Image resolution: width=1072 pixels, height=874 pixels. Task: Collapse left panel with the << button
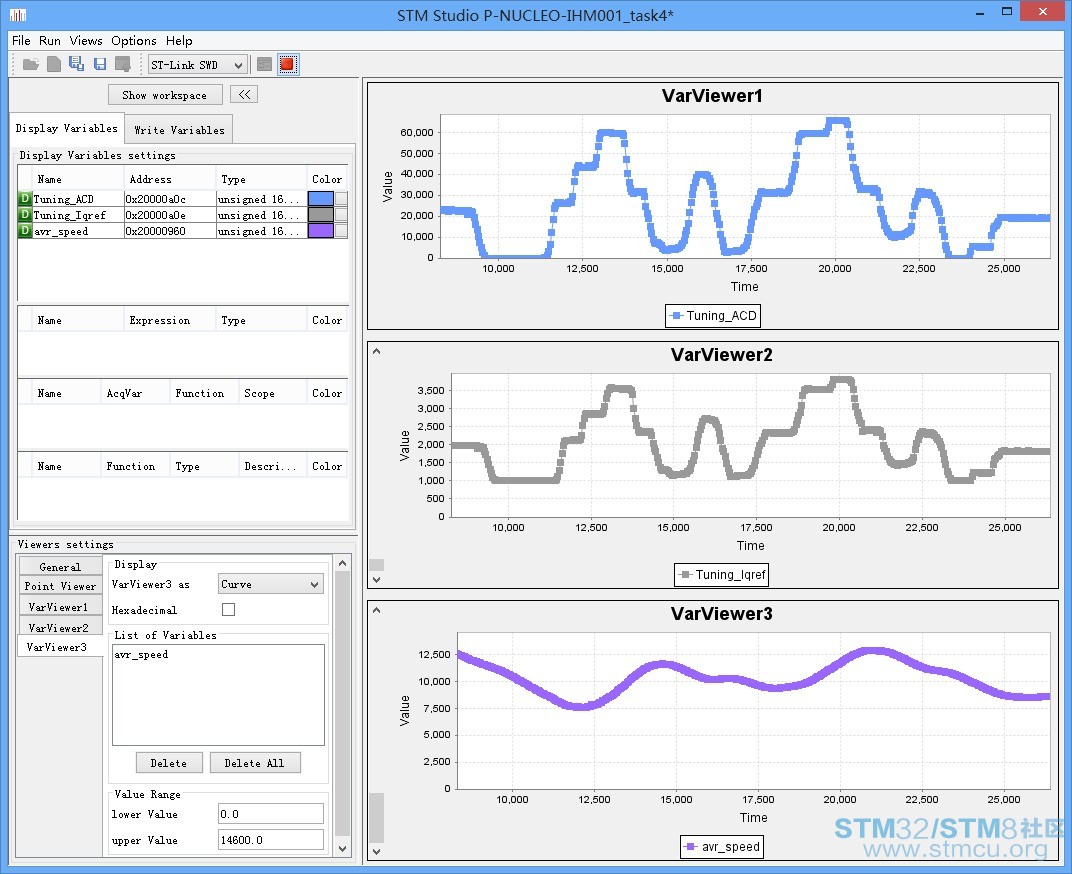244,94
